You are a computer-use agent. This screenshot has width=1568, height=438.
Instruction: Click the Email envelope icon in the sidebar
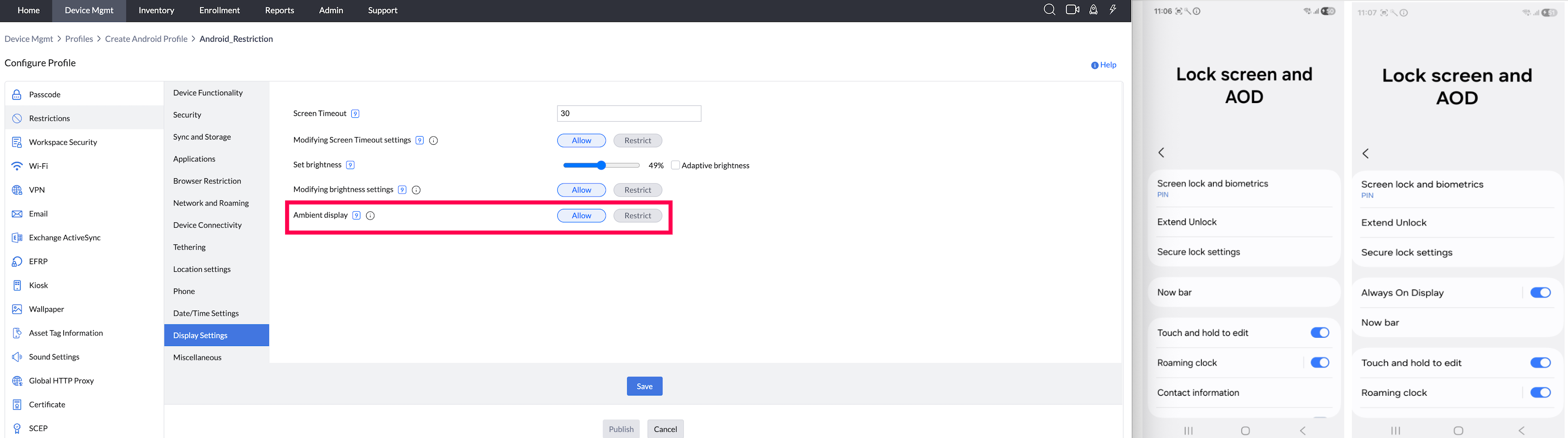pos(17,214)
